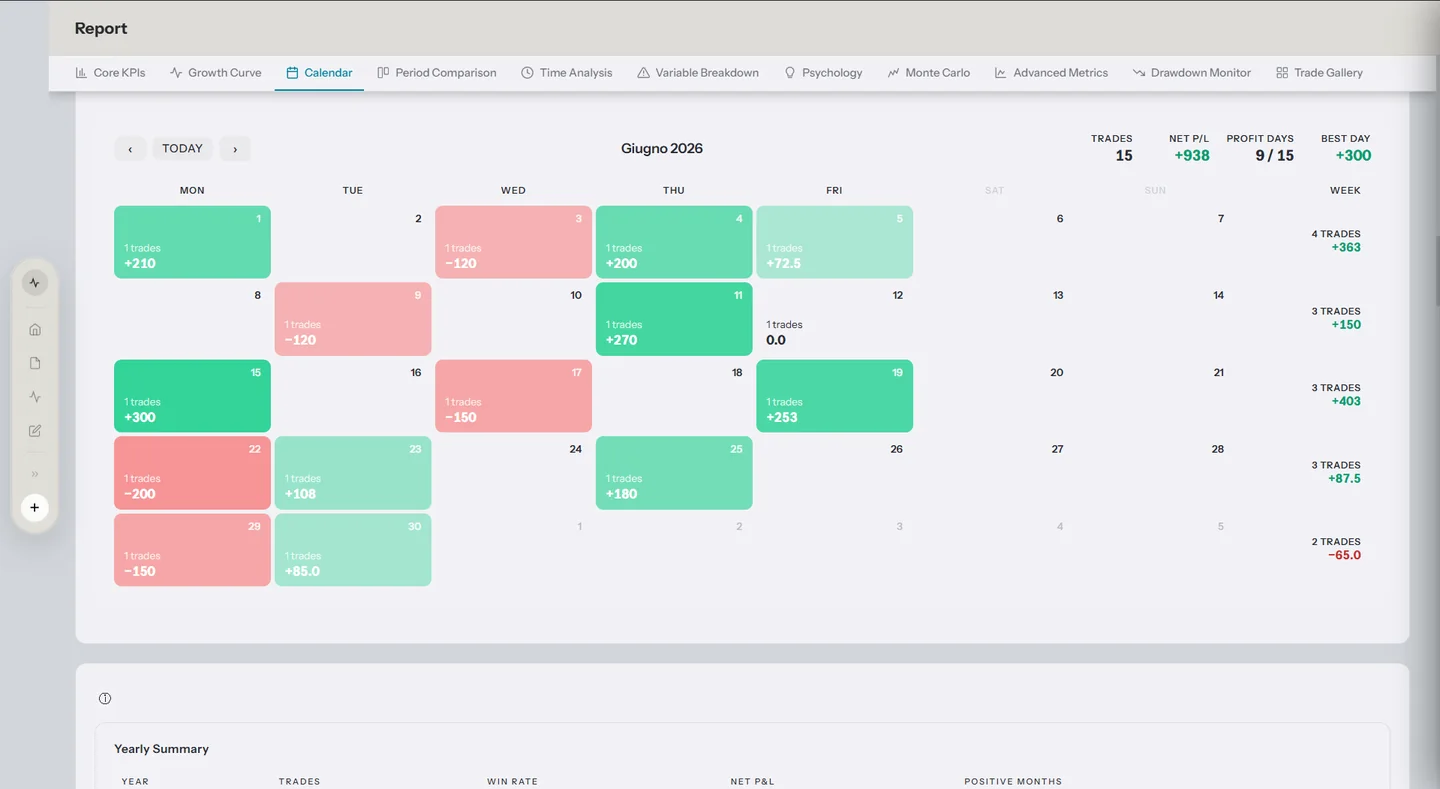Click the NET P/L value +938
Viewport: 1440px width, 789px height.
[x=1192, y=155]
